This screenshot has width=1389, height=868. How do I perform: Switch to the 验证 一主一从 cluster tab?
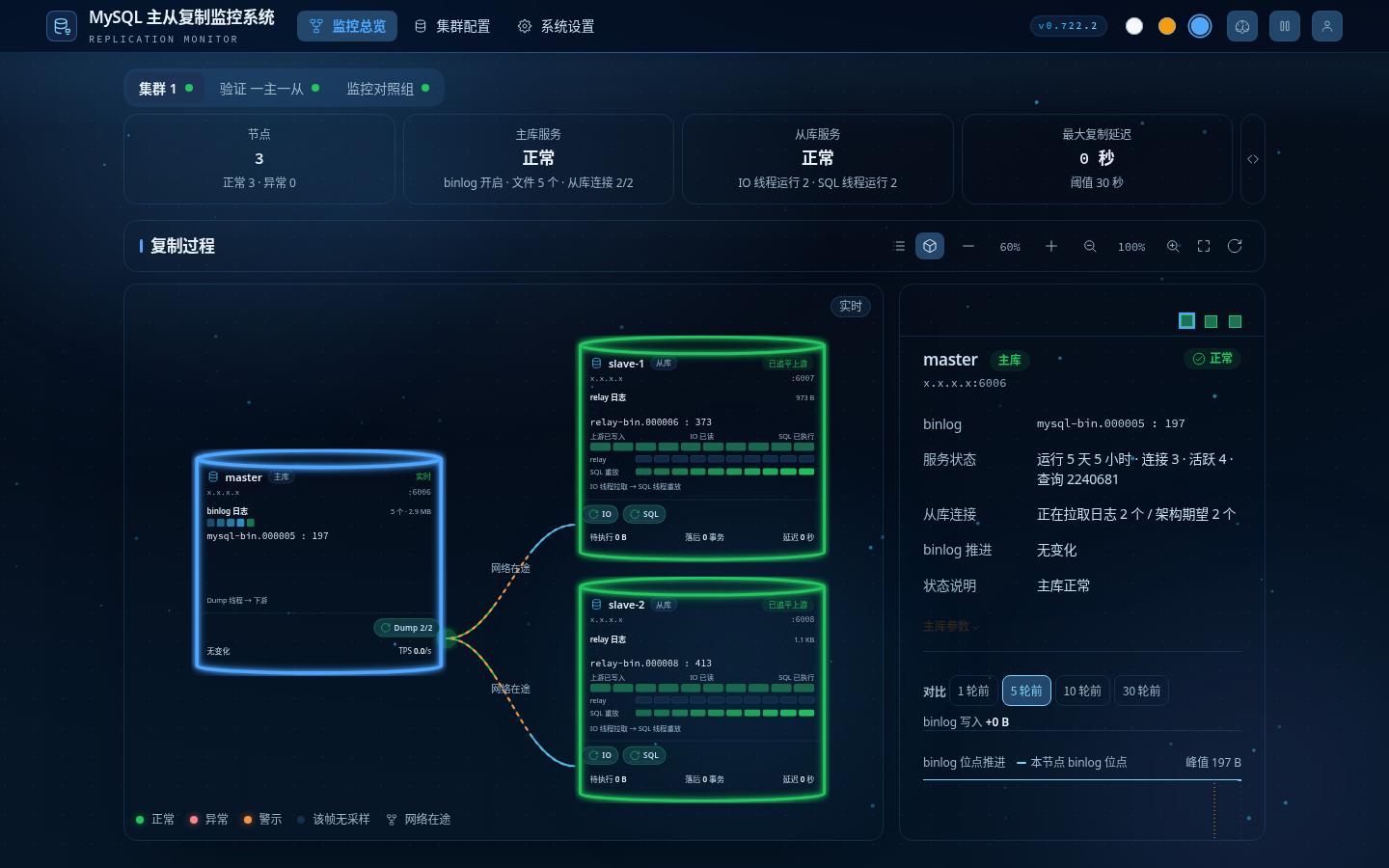(269, 89)
